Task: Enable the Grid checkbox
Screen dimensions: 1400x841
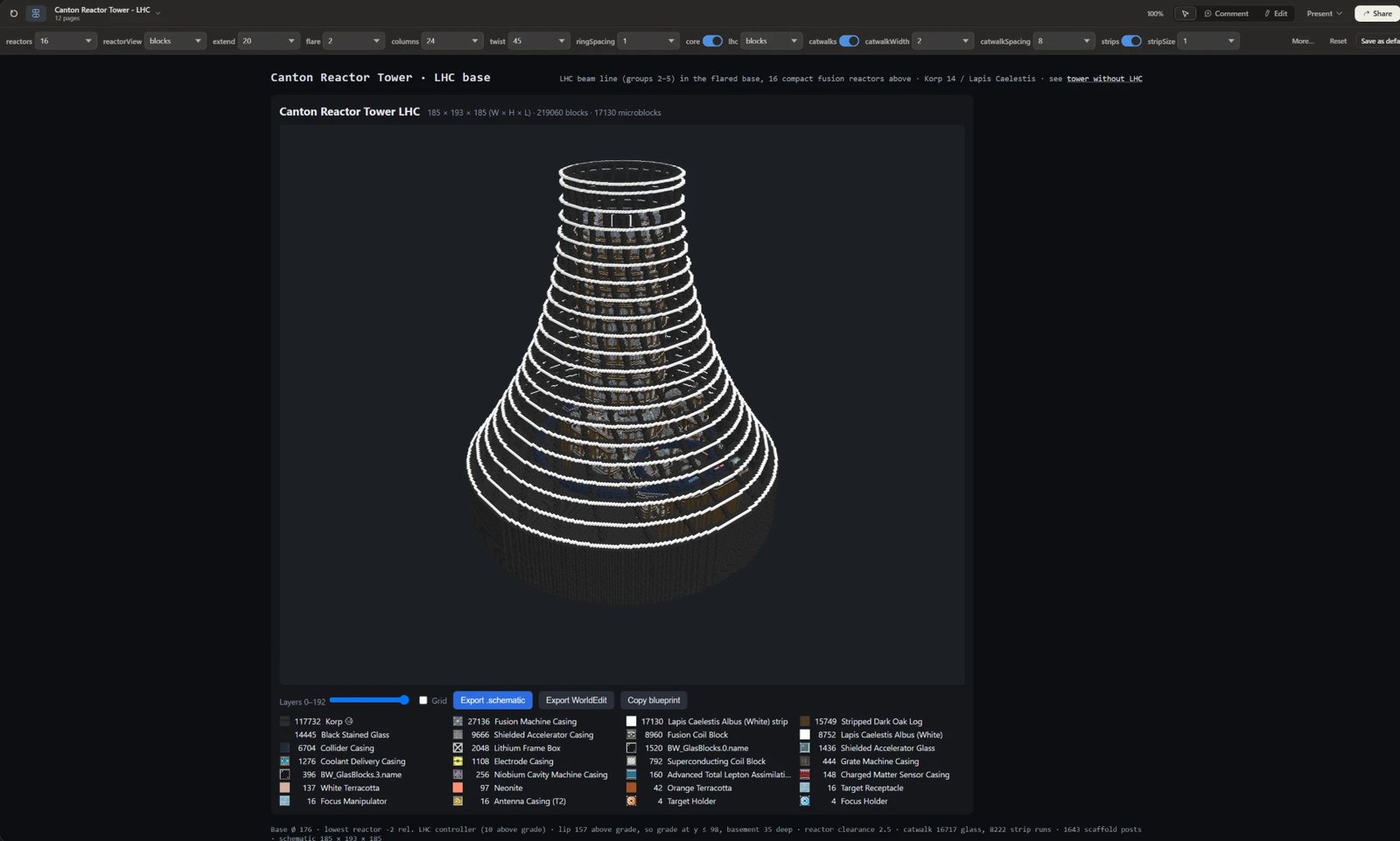Action: tap(423, 700)
